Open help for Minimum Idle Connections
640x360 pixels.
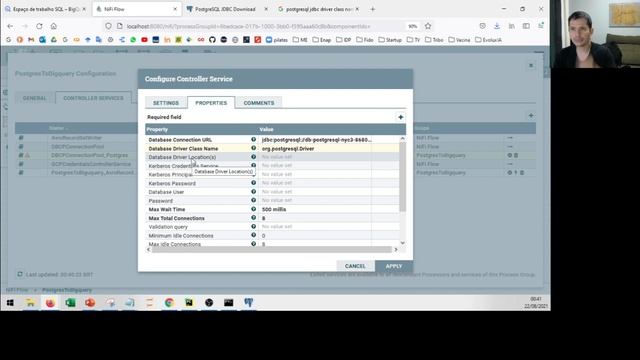tap(253, 236)
